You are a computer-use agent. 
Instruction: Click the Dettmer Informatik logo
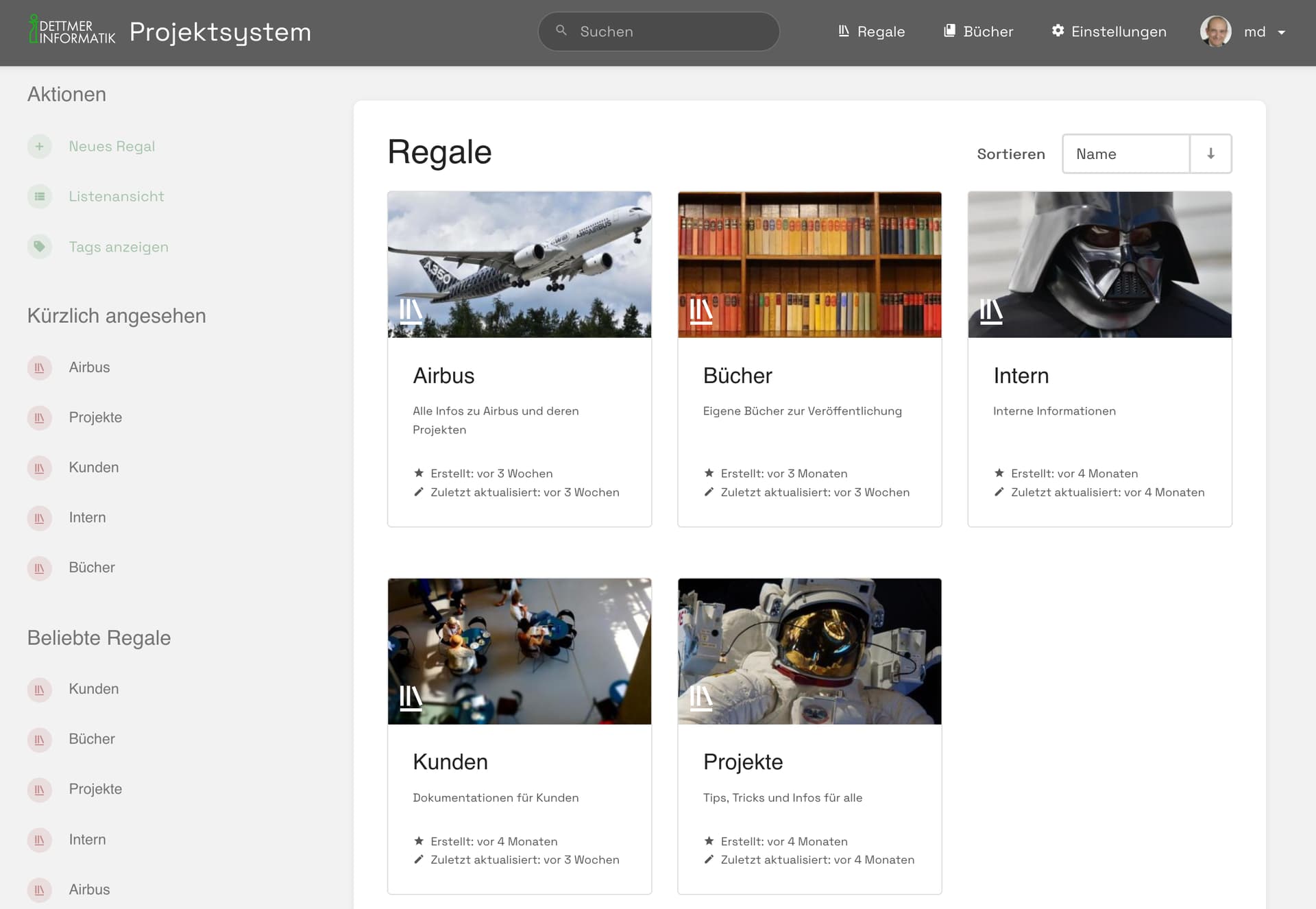click(x=72, y=31)
